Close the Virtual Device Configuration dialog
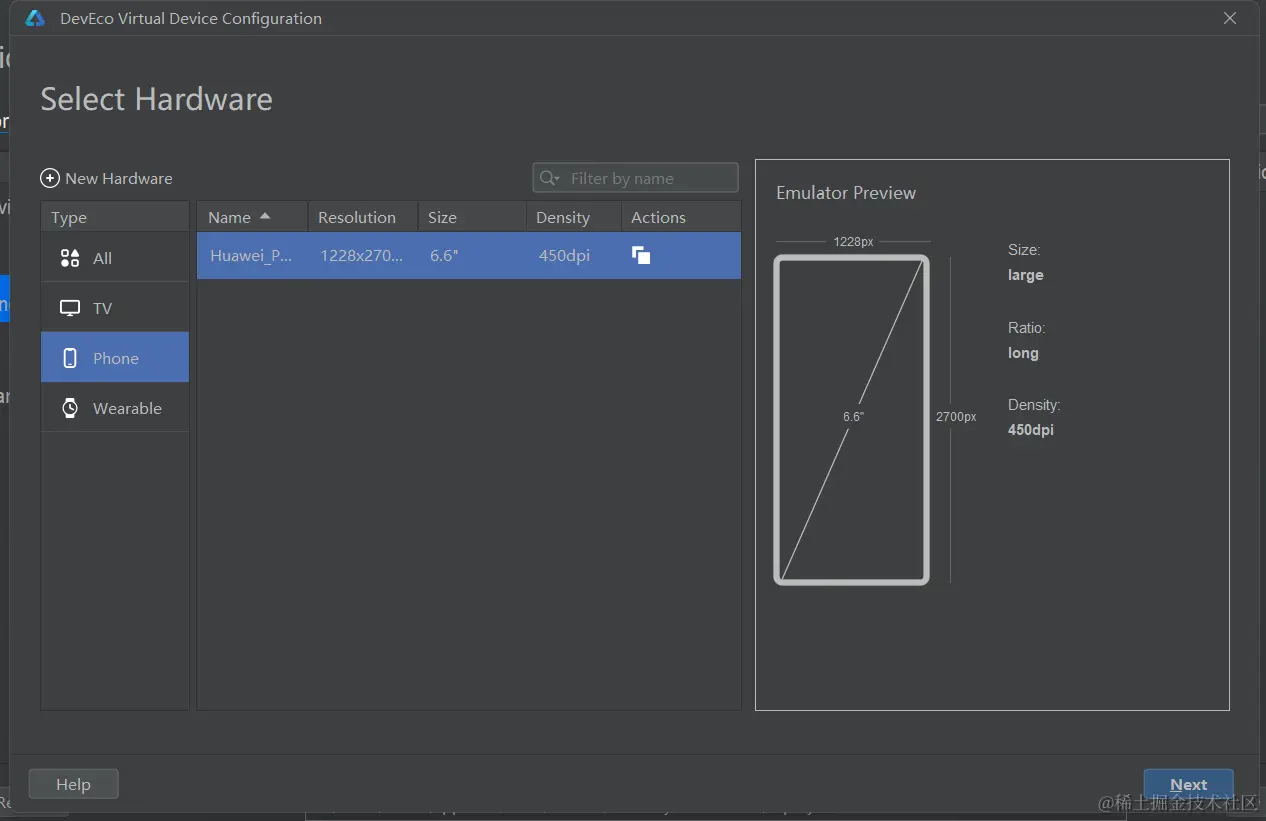 click(1230, 18)
